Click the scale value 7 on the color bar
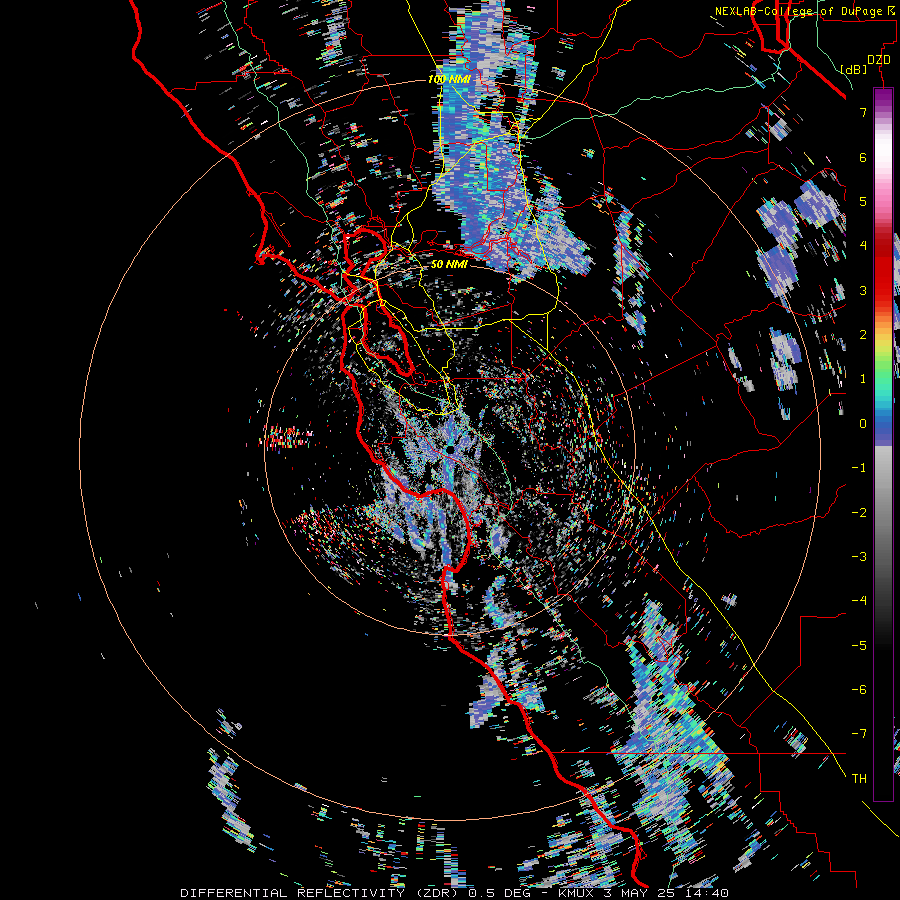Image resolution: width=900 pixels, height=900 pixels. [x=863, y=112]
